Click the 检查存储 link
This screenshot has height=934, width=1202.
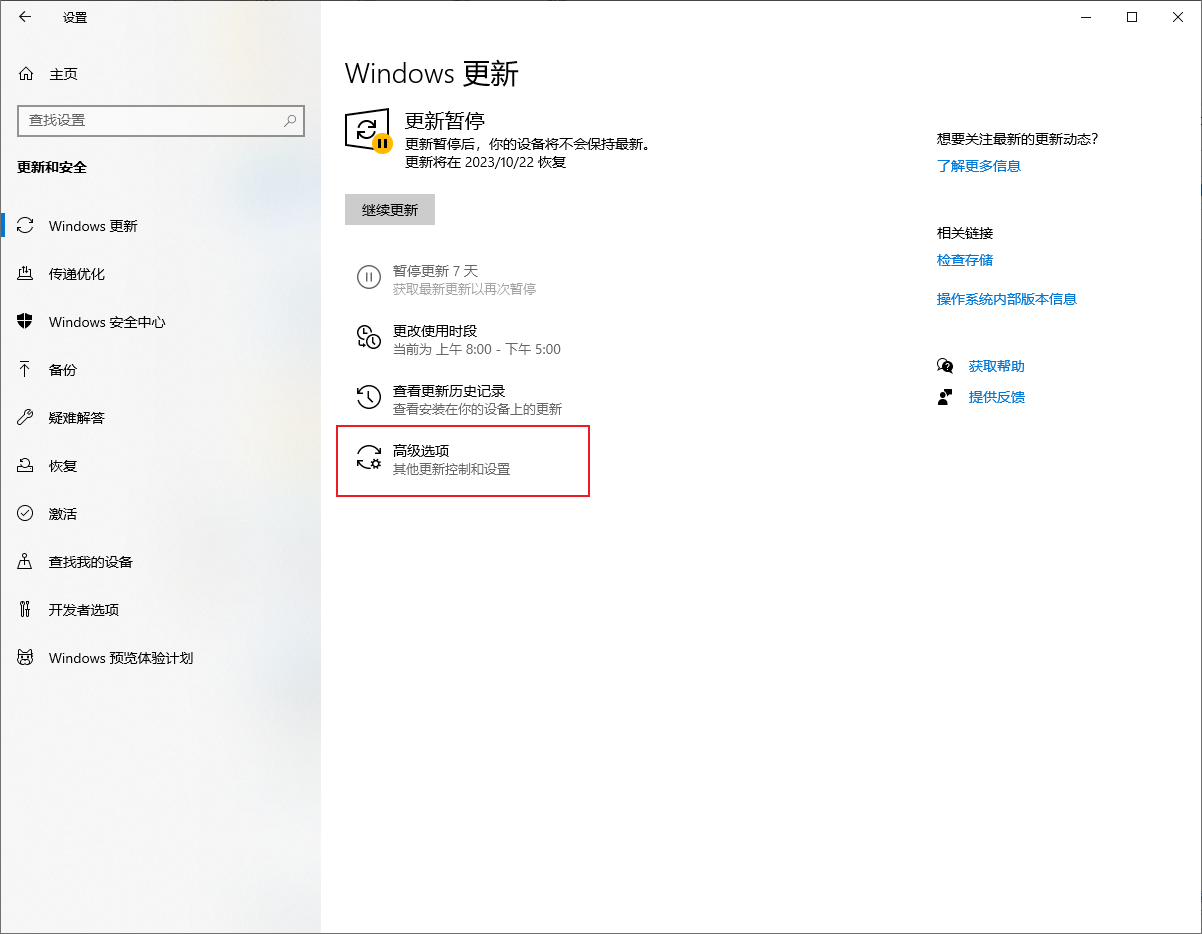965,260
